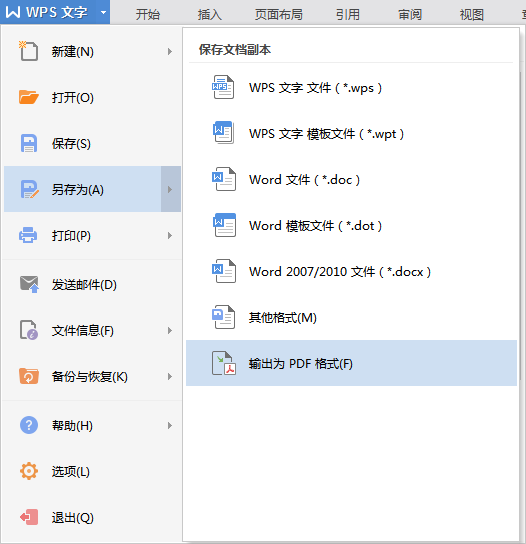Image resolution: width=526 pixels, height=544 pixels.
Task: Click the Word .doc file icon
Action: click(x=224, y=179)
